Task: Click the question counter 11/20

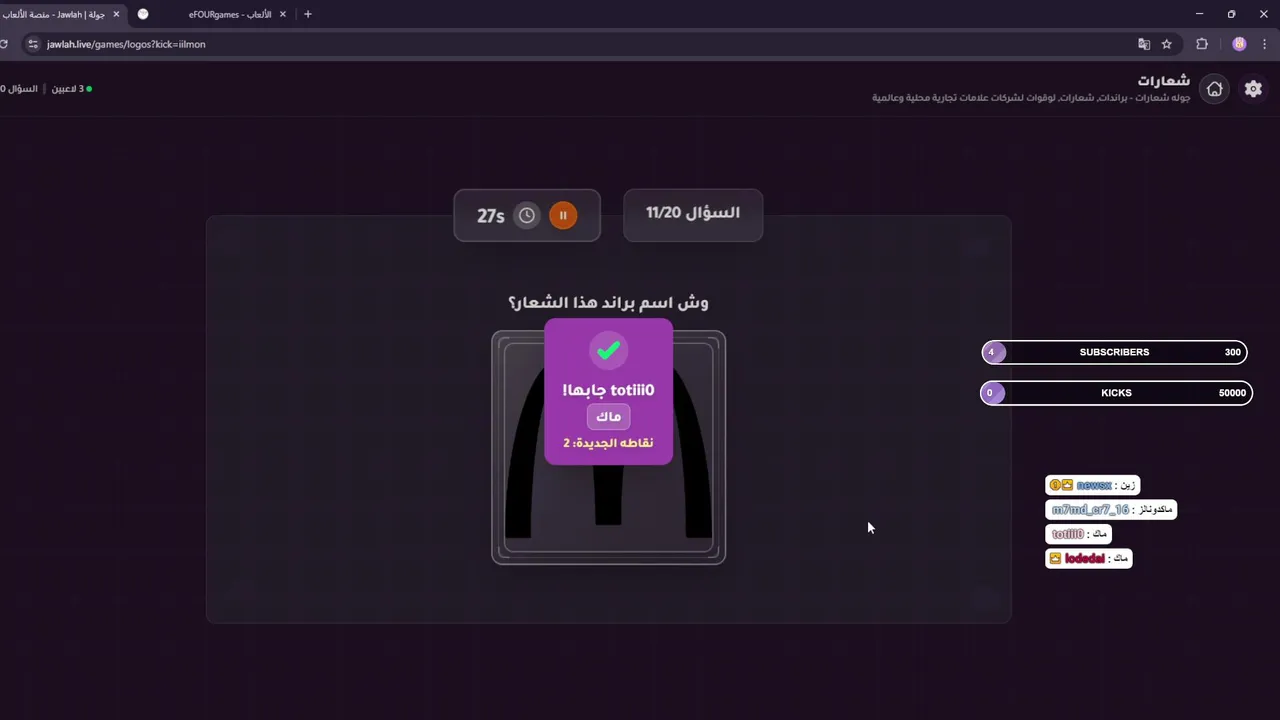Action: (x=693, y=213)
